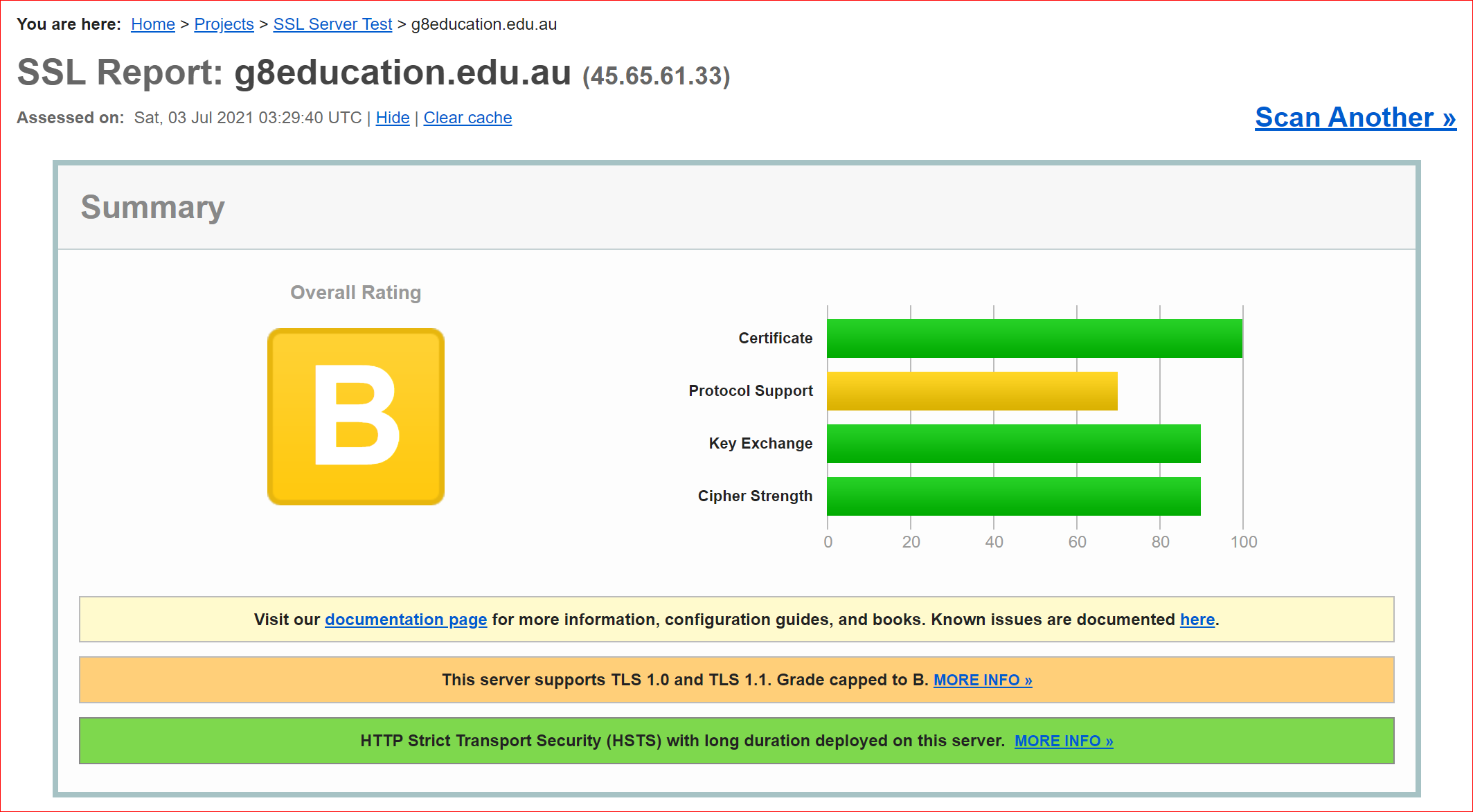Click the '60' axis value
This screenshot has height=812, width=1473.
(1078, 542)
